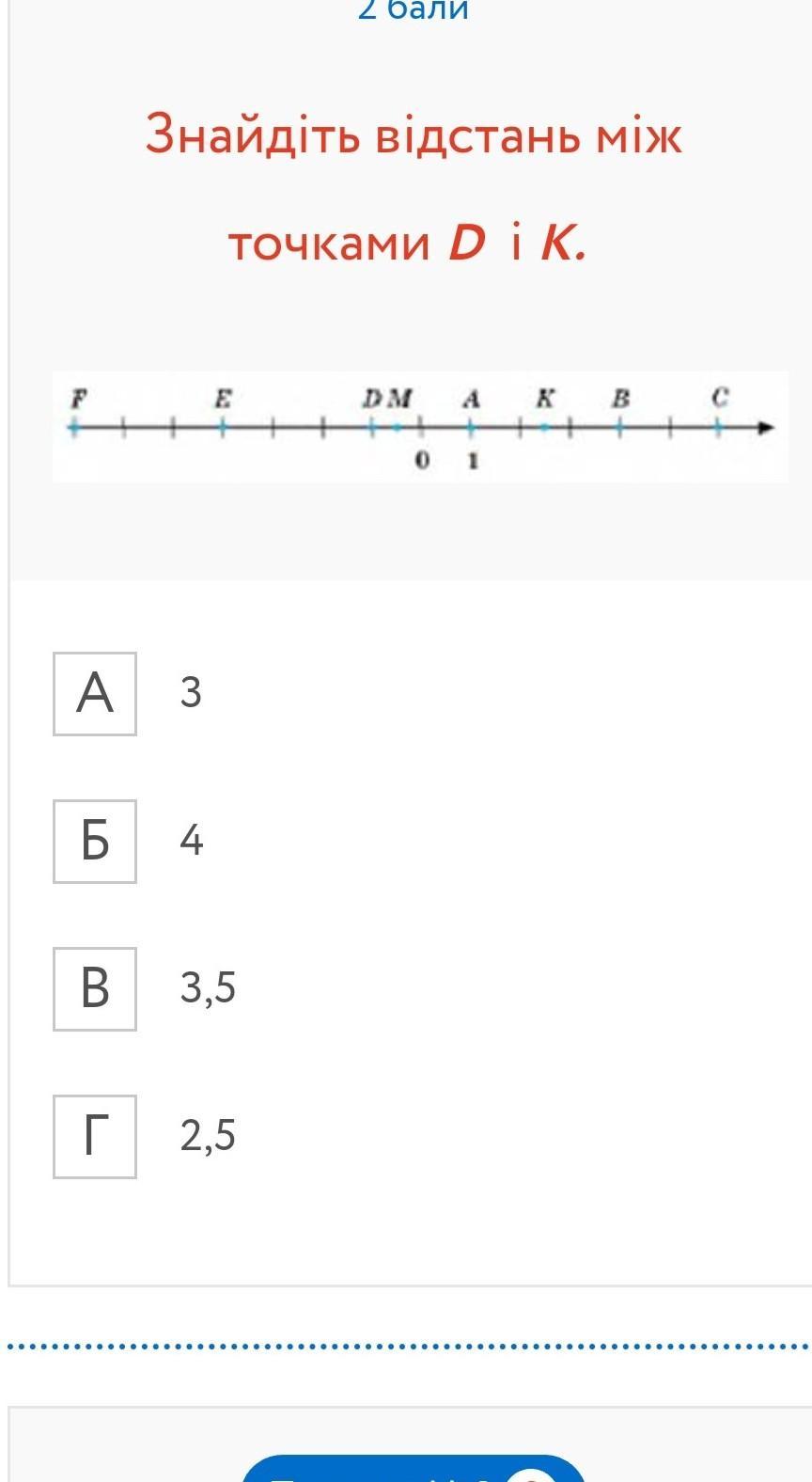
Task: Select answer box А
Action: 95,694
